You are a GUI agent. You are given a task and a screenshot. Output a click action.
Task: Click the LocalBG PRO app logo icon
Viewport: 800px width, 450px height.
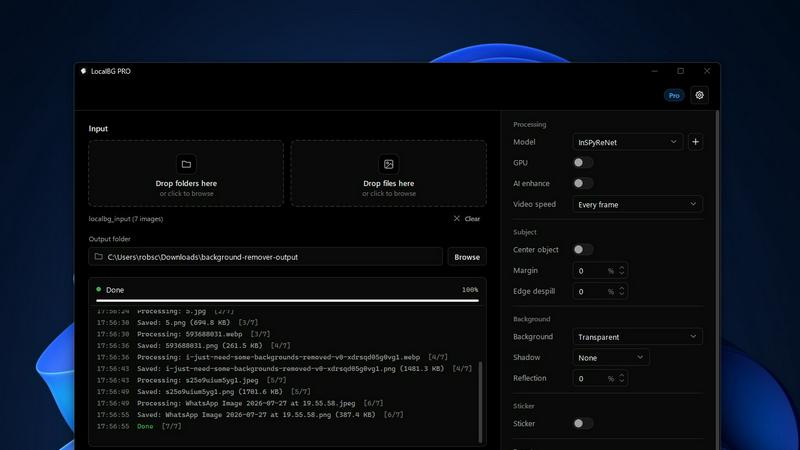point(83,71)
